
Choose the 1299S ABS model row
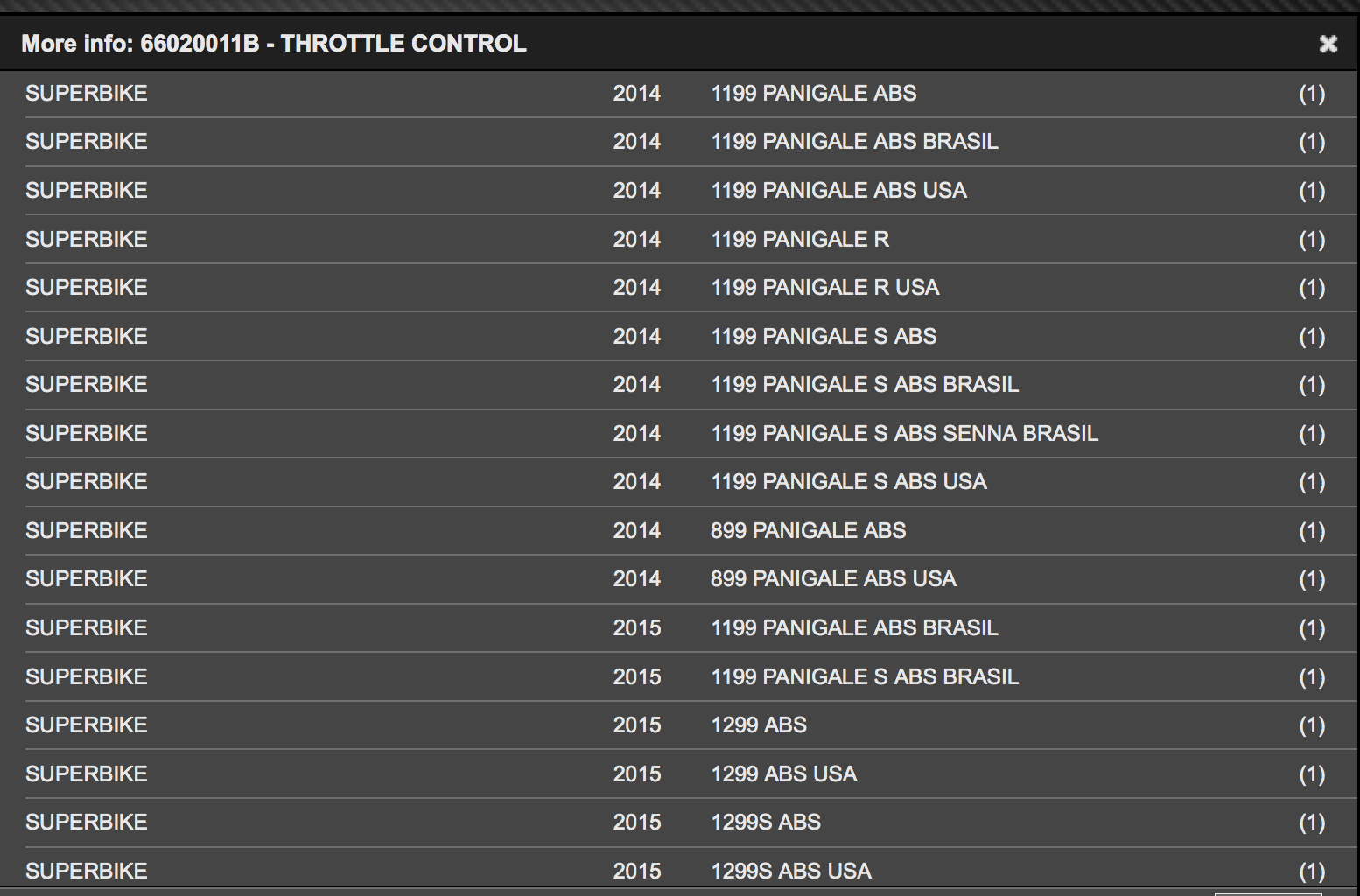(765, 822)
